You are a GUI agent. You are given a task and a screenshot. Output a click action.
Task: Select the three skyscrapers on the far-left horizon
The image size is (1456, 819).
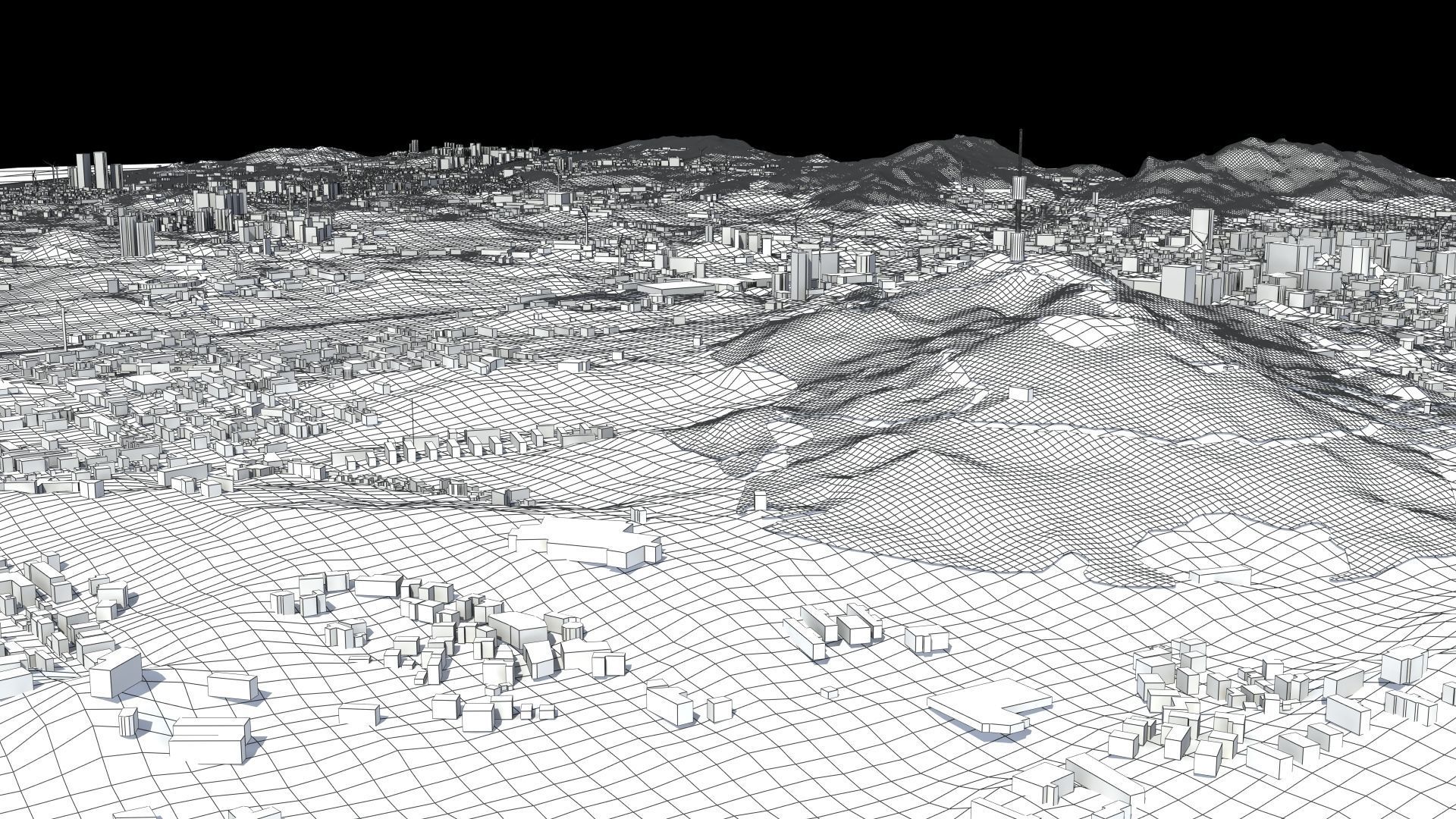[99, 169]
